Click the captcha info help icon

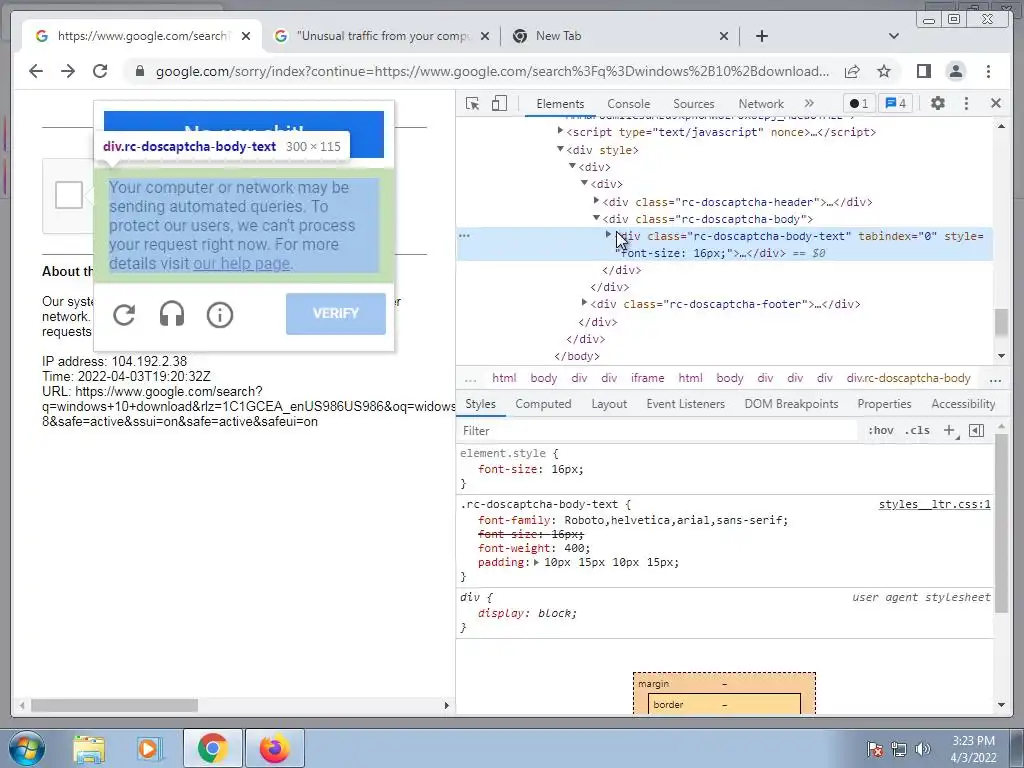[219, 315]
